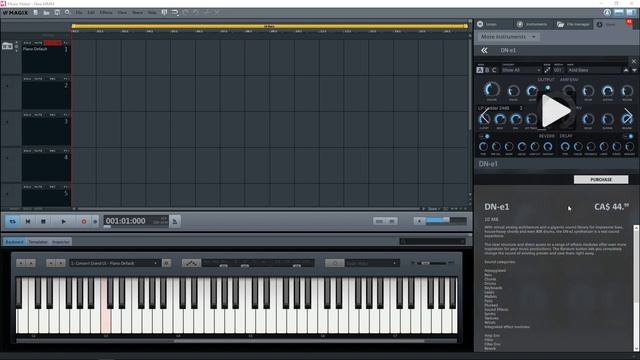
Task: Click the Loops tab icon
Action: (480, 24)
